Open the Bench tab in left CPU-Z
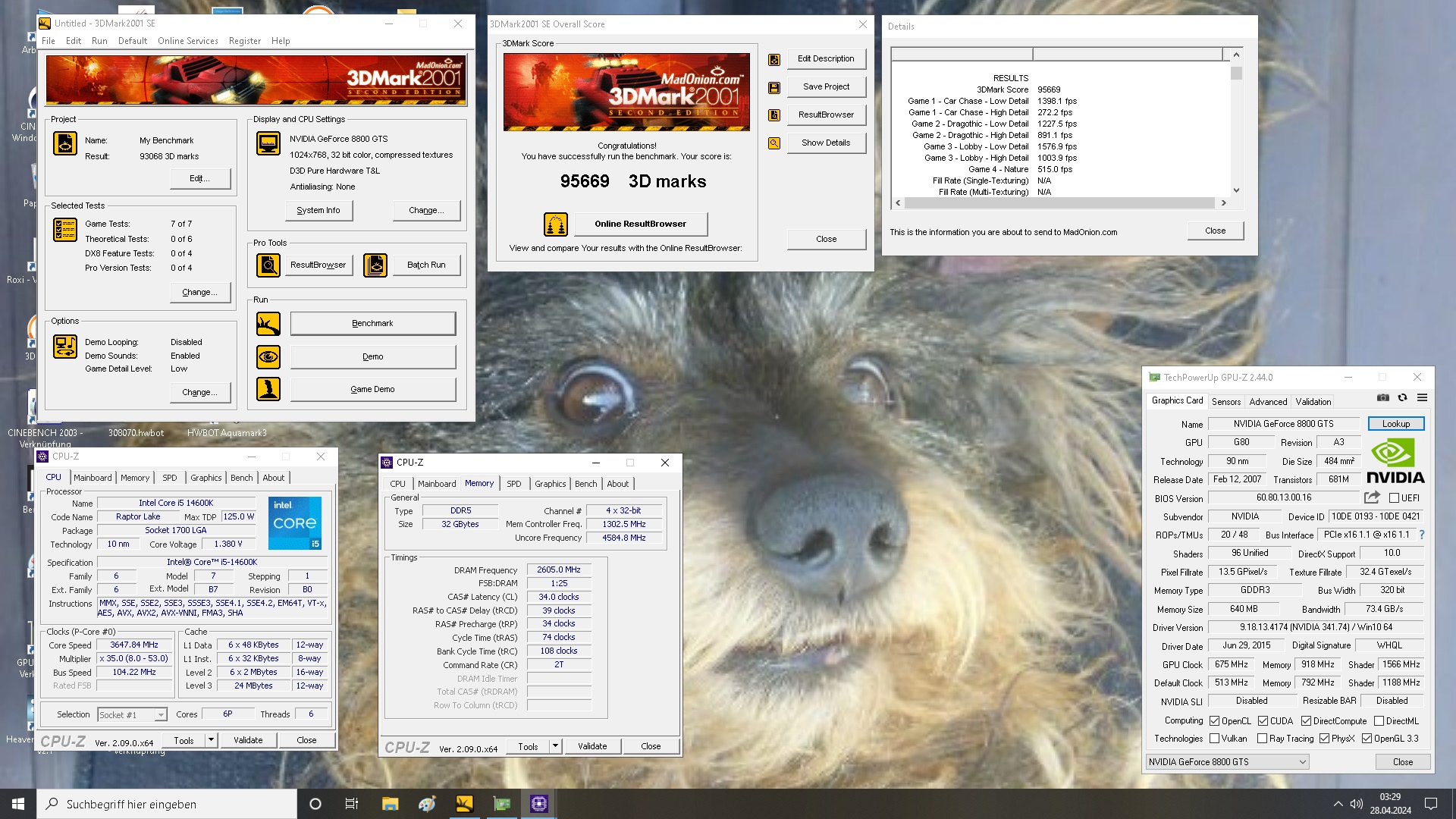 click(241, 478)
